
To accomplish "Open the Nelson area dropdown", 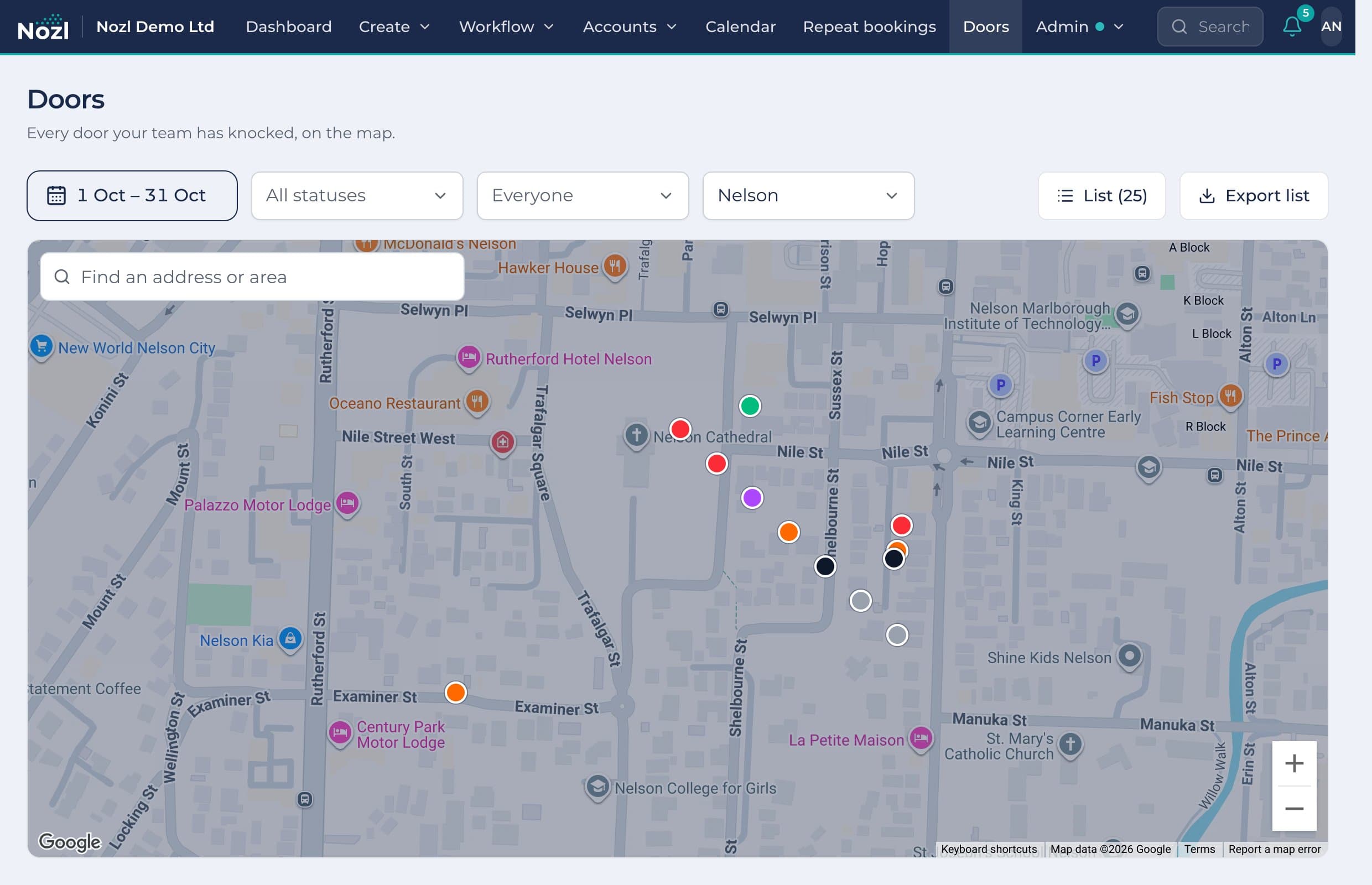I will pyautogui.click(x=808, y=196).
